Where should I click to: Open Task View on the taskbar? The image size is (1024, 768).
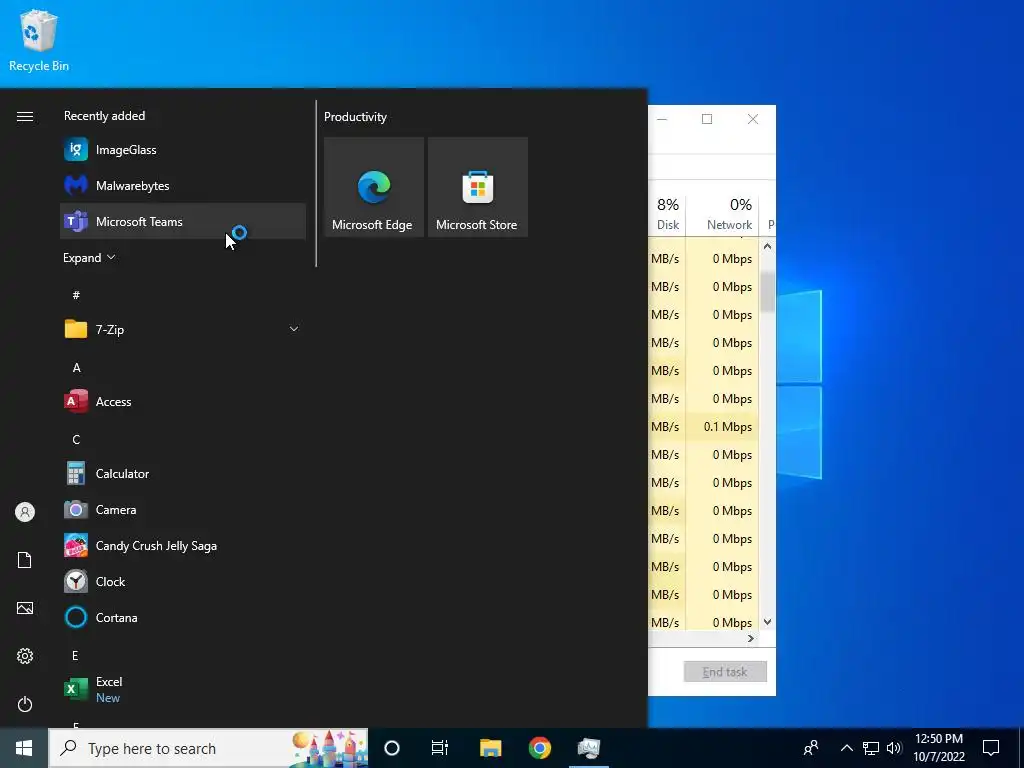pos(440,748)
